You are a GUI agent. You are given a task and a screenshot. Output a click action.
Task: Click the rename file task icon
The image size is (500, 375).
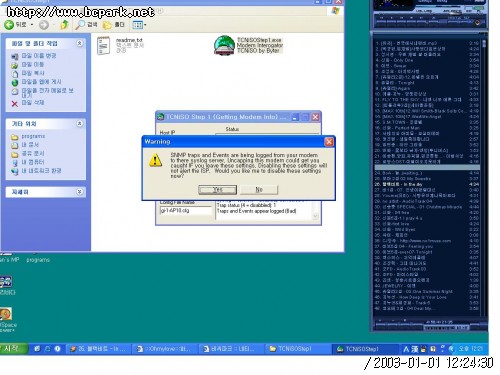[15, 56]
